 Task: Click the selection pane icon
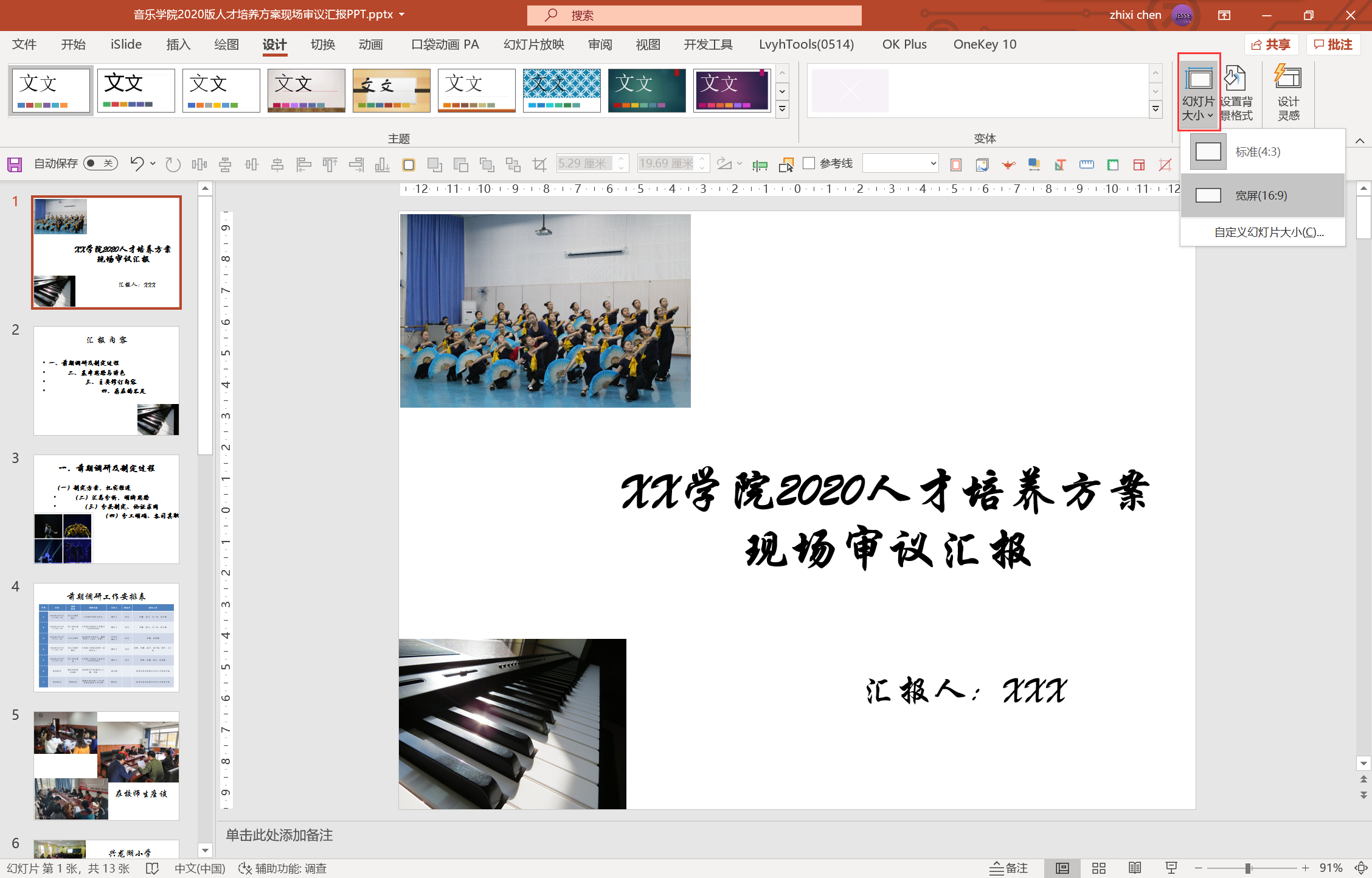(786, 164)
